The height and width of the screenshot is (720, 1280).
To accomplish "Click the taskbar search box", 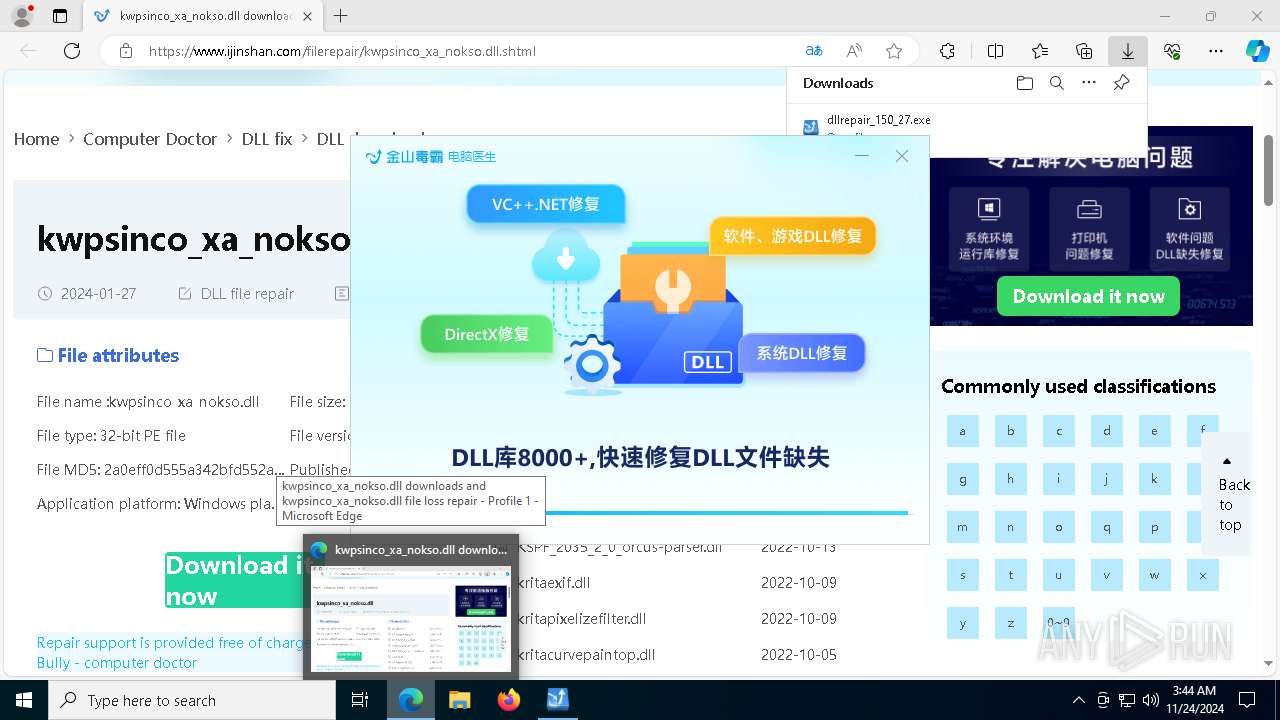I will [192, 700].
